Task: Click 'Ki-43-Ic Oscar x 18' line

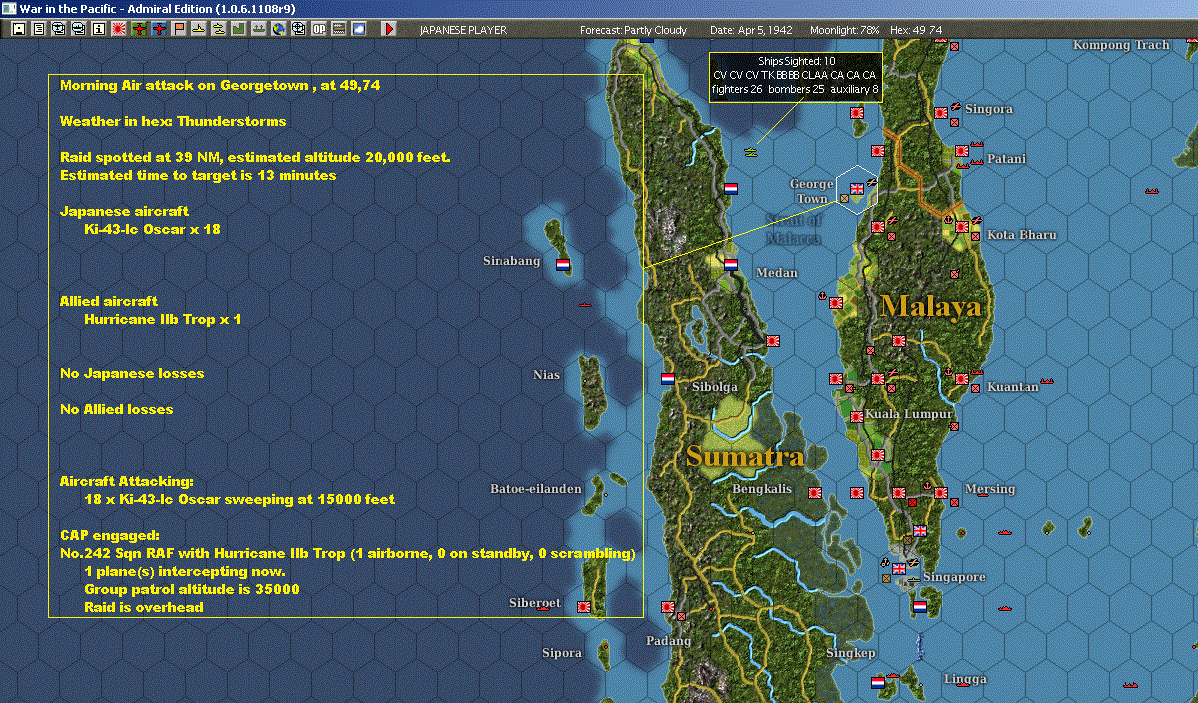Action: (x=152, y=229)
